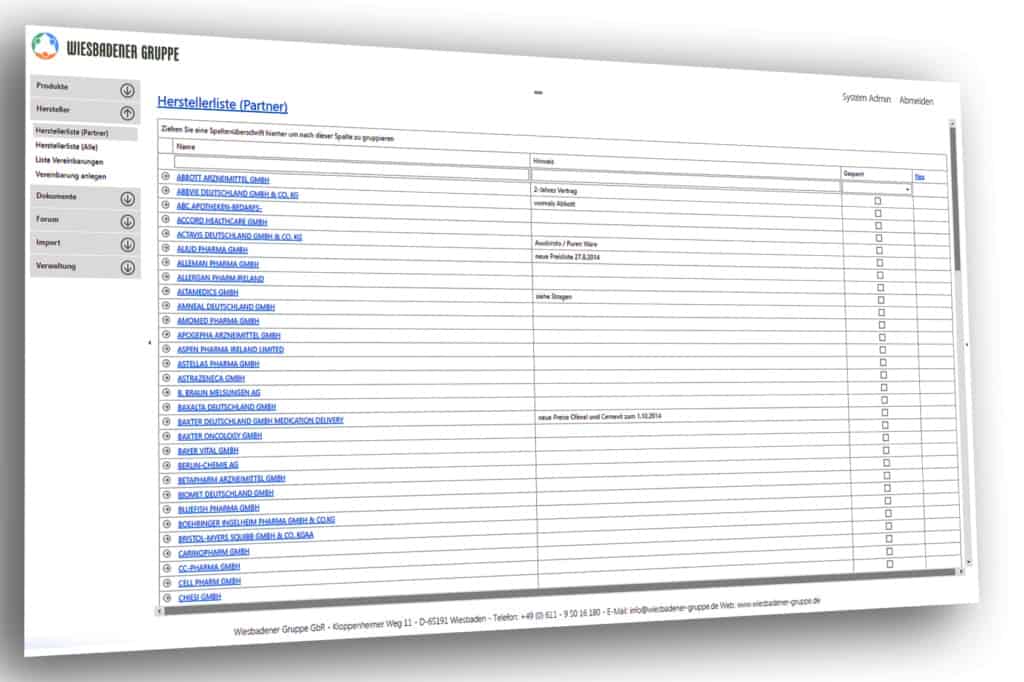Show details icon for BAXALTA DEUTSCHLAND GMBH
Screen dimensions: 1024x682
[x=166, y=407]
